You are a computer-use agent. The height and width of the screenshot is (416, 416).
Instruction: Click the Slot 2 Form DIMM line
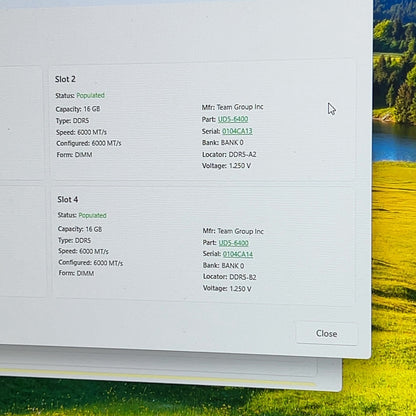click(x=74, y=155)
